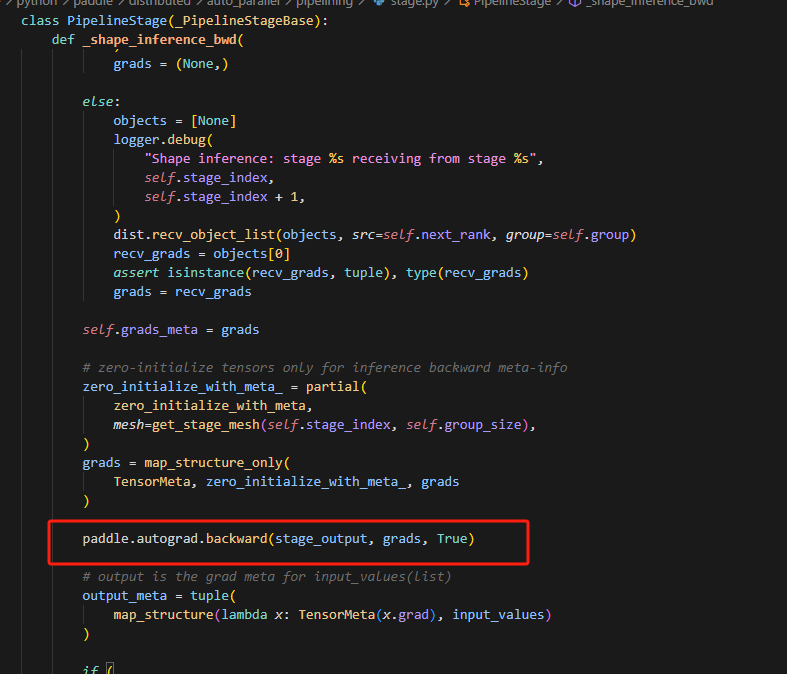The height and width of the screenshot is (674, 787).
Task: Click the method icon before _shape_inference_bwd breadcrumb
Action: point(575,3)
